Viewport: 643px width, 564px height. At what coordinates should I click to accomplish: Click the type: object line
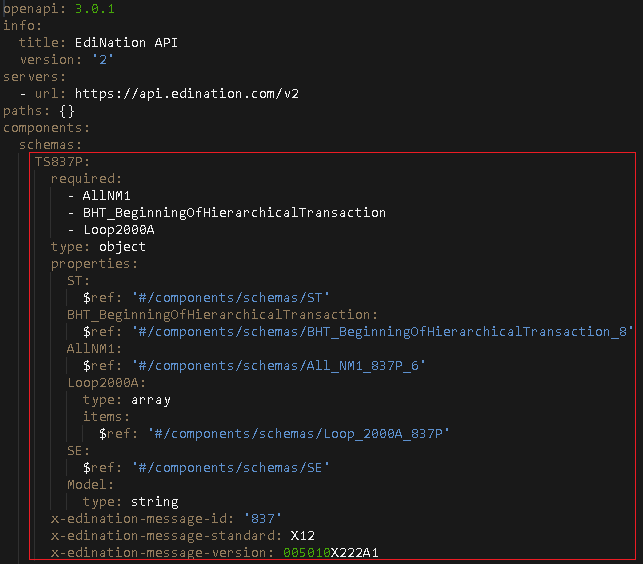pyautogui.click(x=98, y=247)
